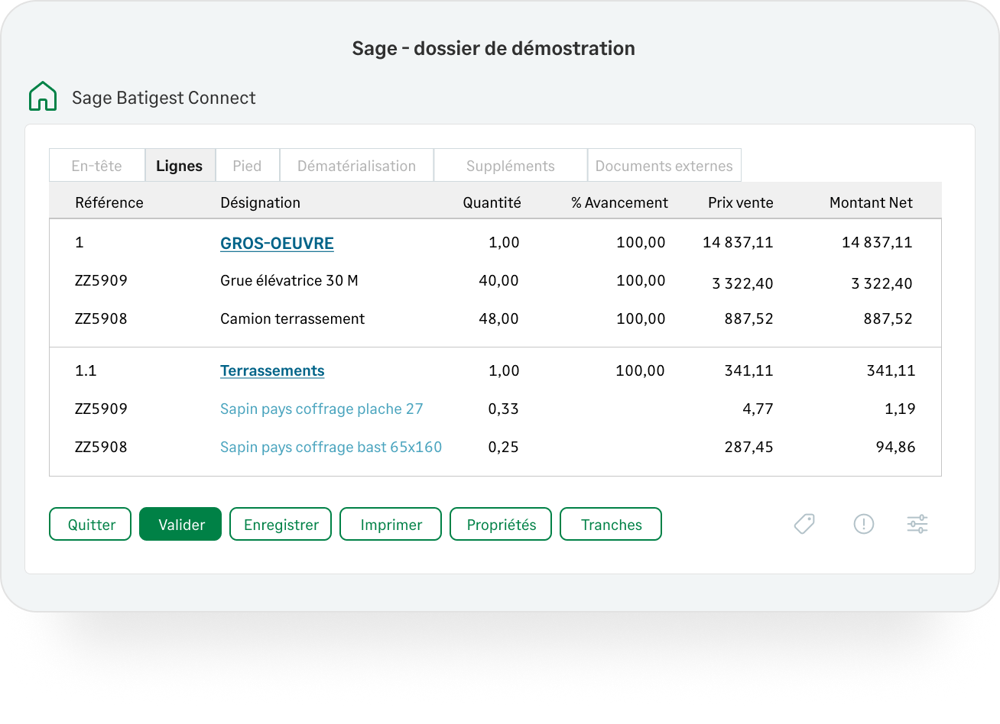Click quantity 0,33 cell
This screenshot has height=724, width=1000.
(503, 409)
